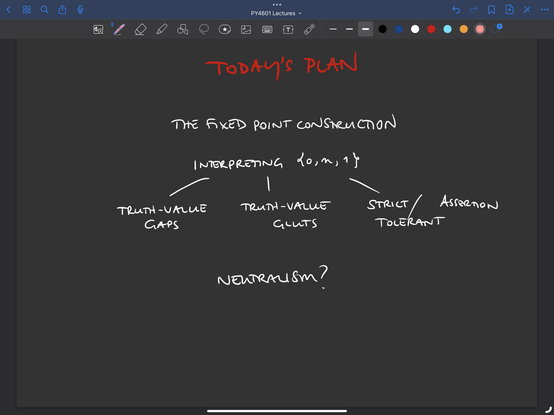Tap the home indicator bar at the bottom

[277, 411]
